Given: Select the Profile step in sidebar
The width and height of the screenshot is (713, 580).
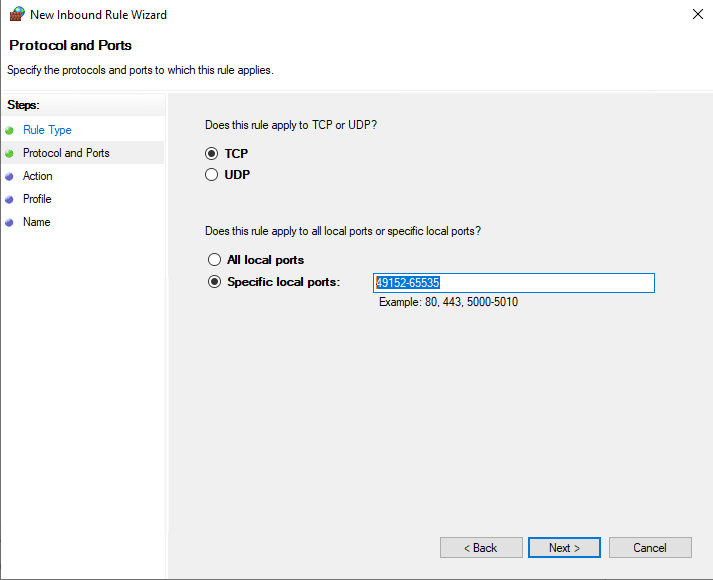Looking at the screenshot, I should (x=37, y=199).
